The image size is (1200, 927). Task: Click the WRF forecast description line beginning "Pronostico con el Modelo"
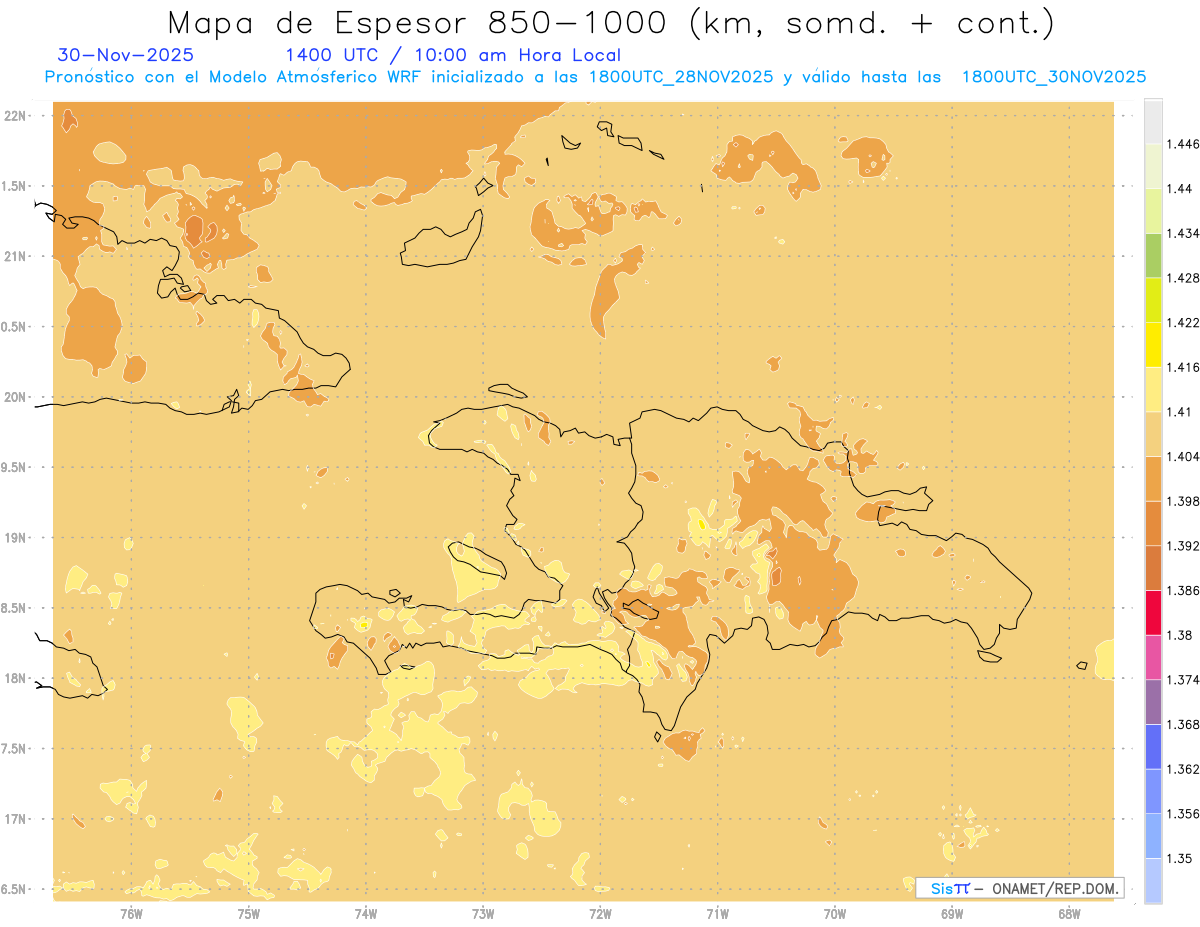pyautogui.click(x=595, y=77)
